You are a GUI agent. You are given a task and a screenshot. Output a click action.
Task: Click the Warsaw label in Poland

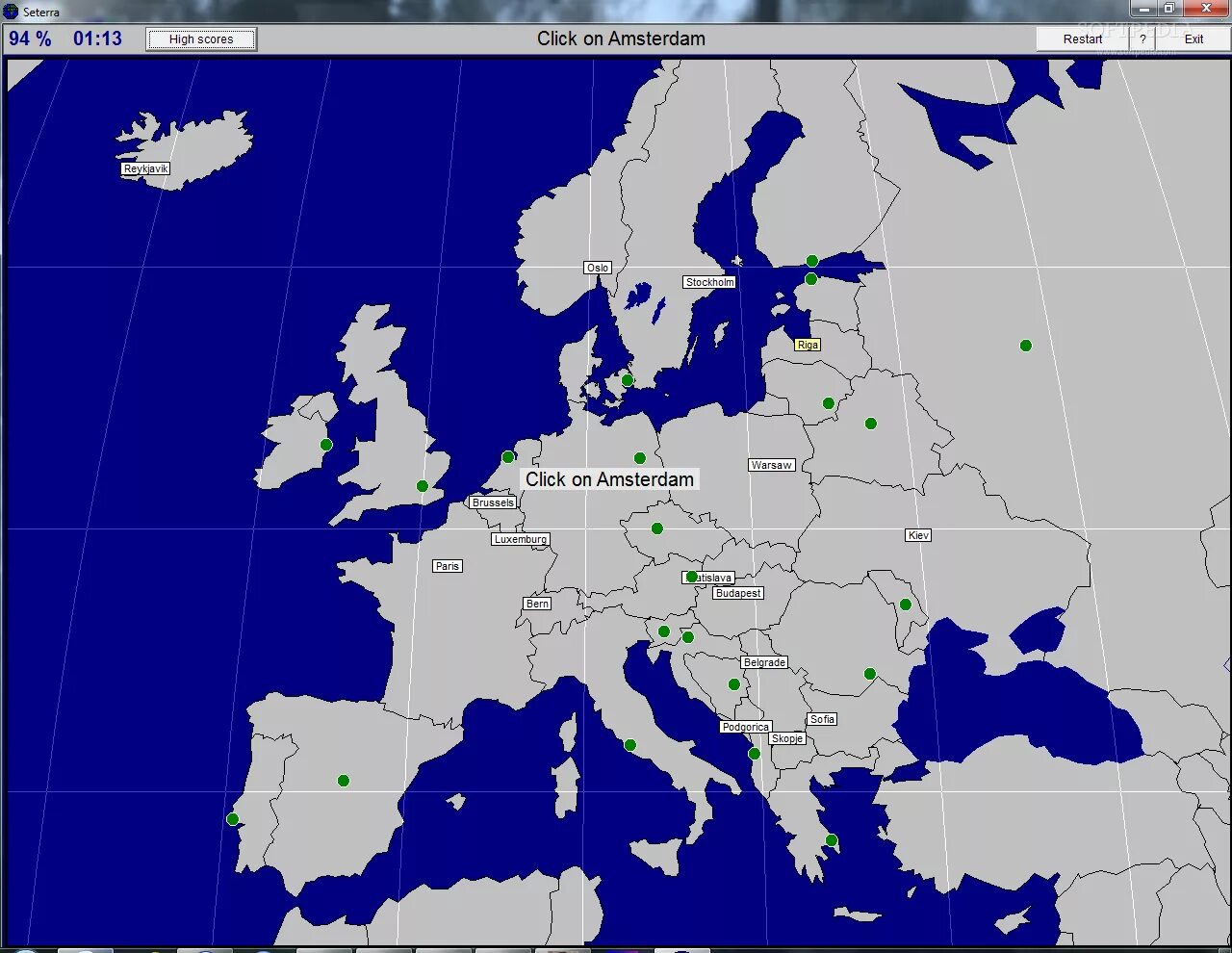772,465
